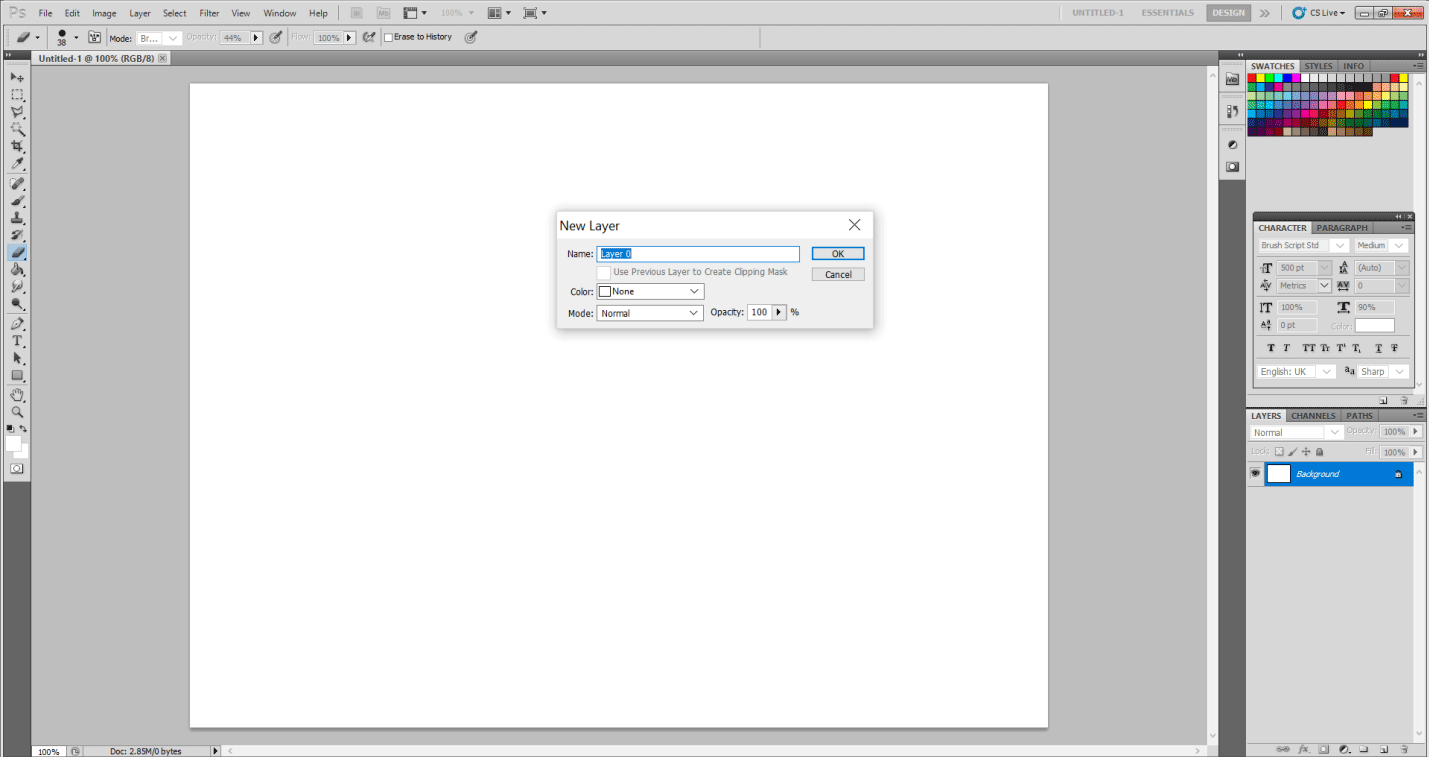This screenshot has width=1429, height=757.
Task: Open the Brush Preset picker dropdown
Action: [x=75, y=37]
